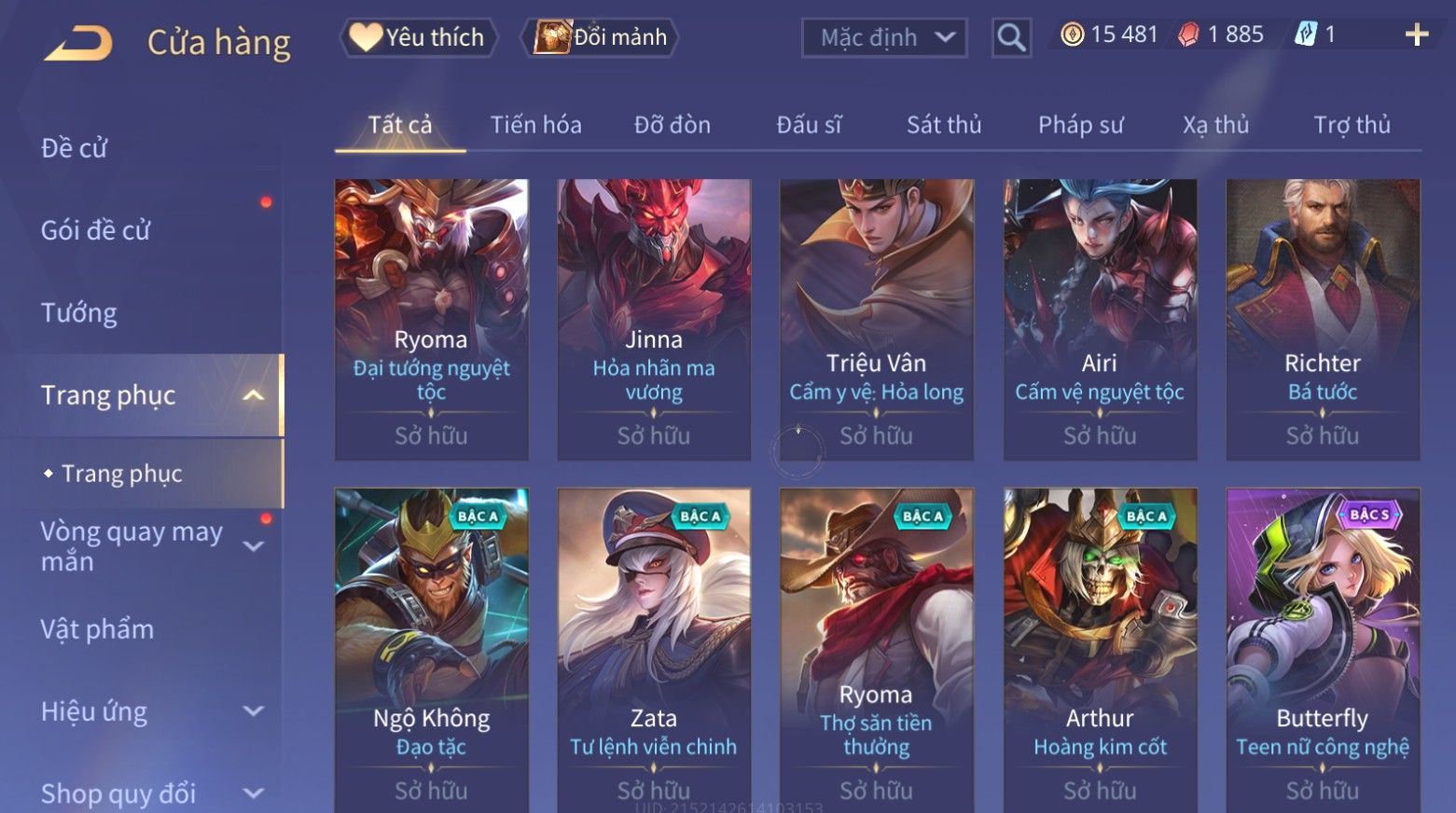Click the red ruby currency icon
The height and width of the screenshot is (813, 1456).
click(1188, 35)
